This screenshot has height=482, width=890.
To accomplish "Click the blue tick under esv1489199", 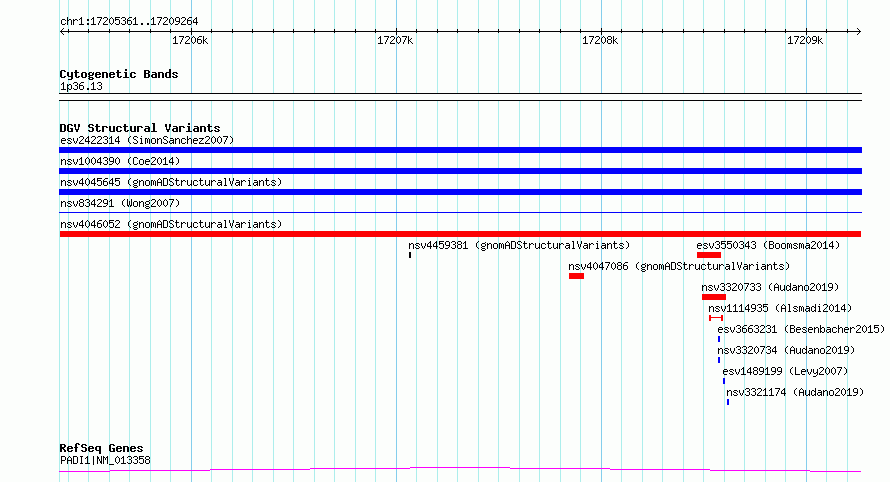I will coord(724,381).
